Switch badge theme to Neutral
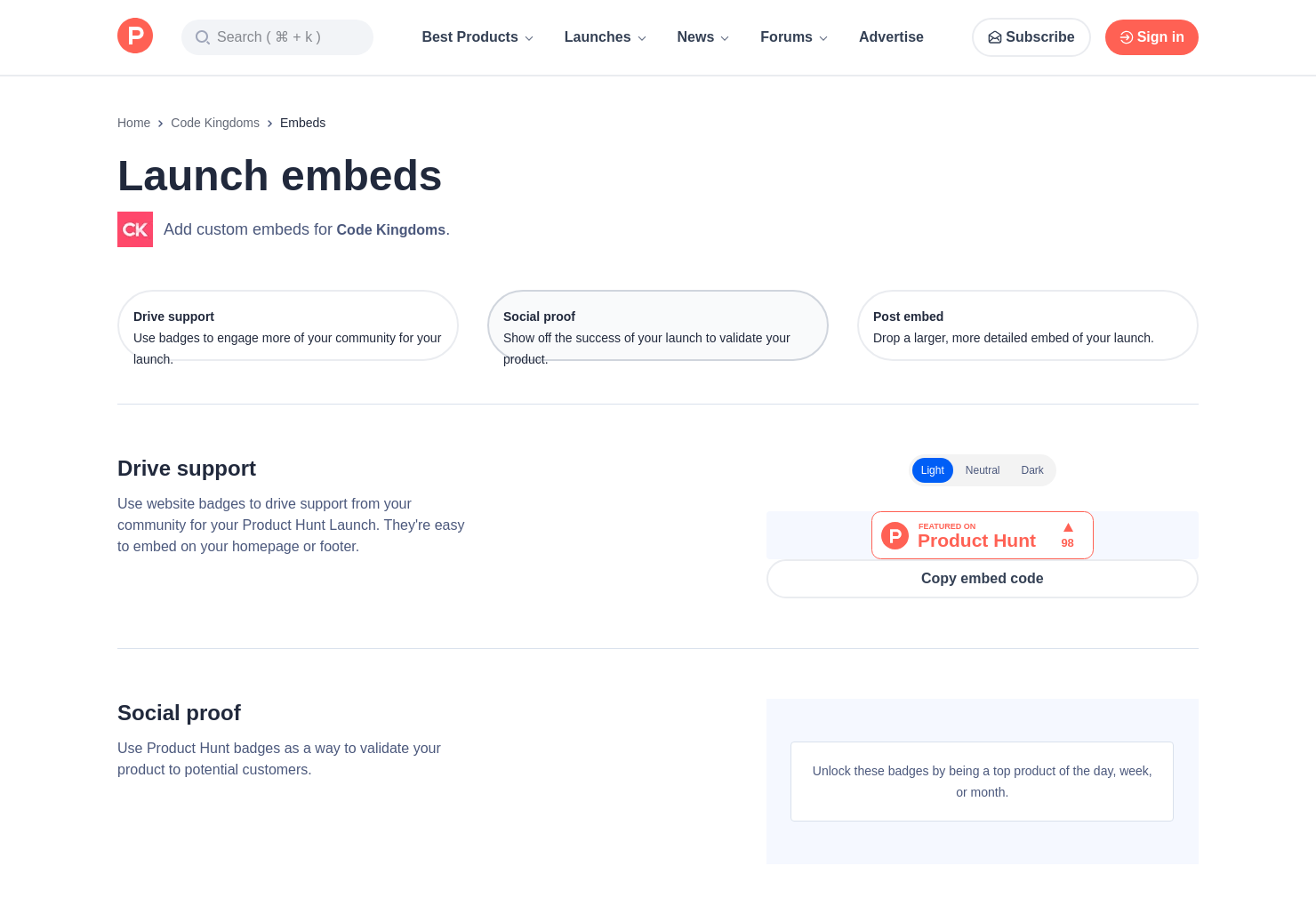The width and height of the screenshot is (1316, 922). tap(983, 470)
